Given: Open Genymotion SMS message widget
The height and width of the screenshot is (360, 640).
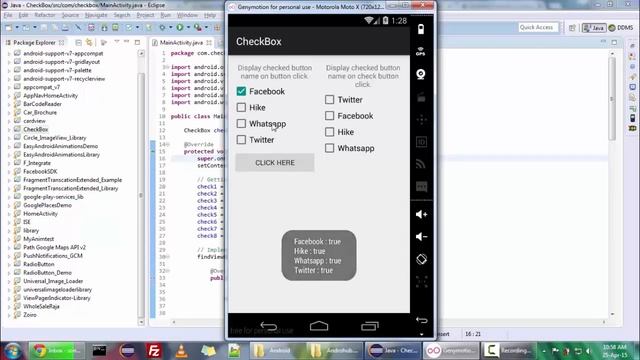Looking at the screenshot, I should (421, 187).
